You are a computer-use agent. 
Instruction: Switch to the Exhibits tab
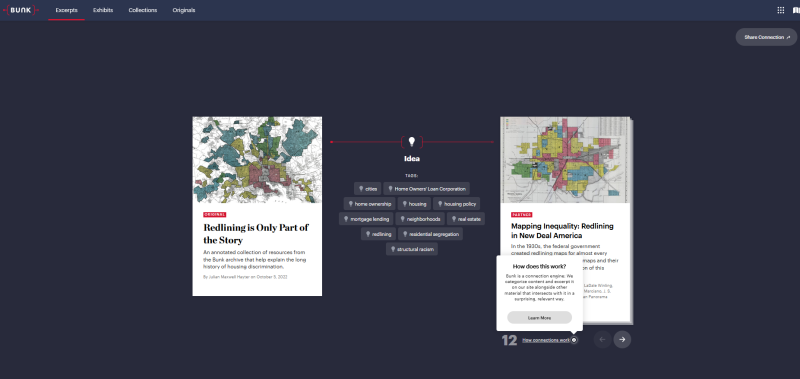point(103,10)
